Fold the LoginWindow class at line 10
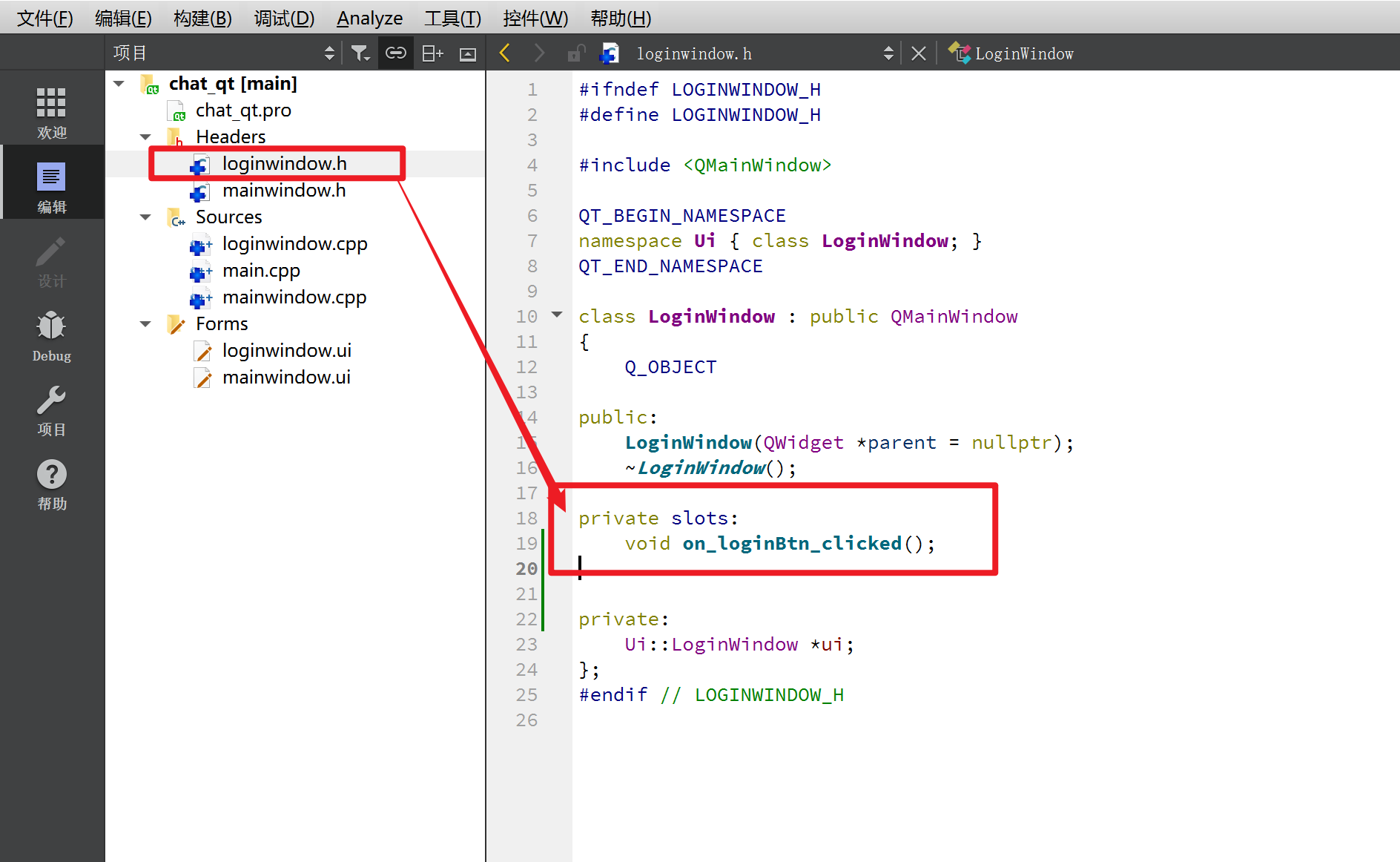The height and width of the screenshot is (862, 1400). 557,315
